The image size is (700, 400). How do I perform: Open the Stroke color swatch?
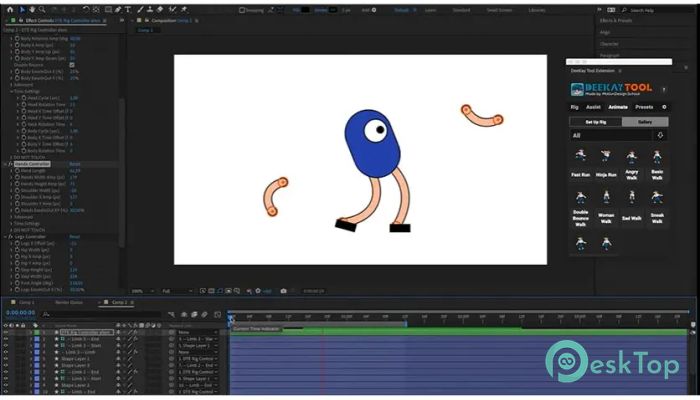[x=333, y=10]
